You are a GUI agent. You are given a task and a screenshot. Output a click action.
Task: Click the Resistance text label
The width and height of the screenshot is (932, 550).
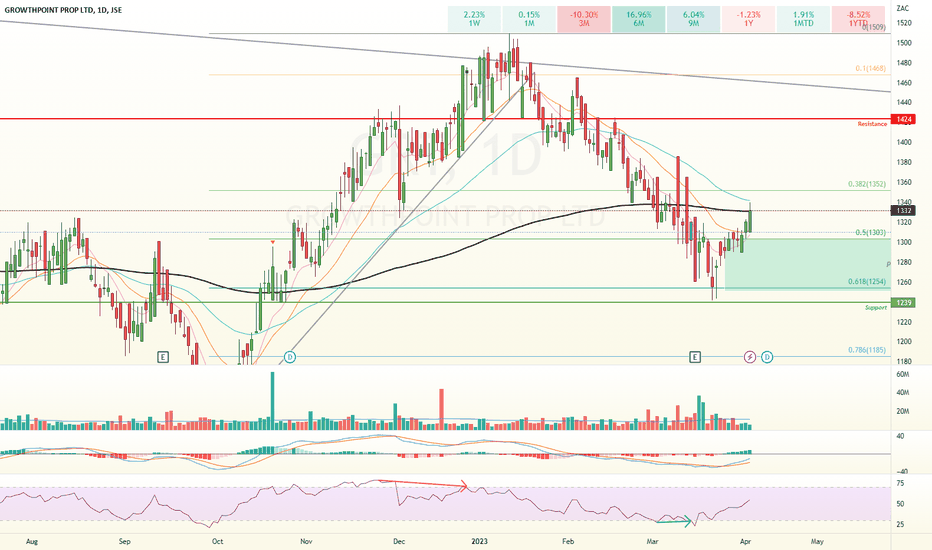point(872,124)
